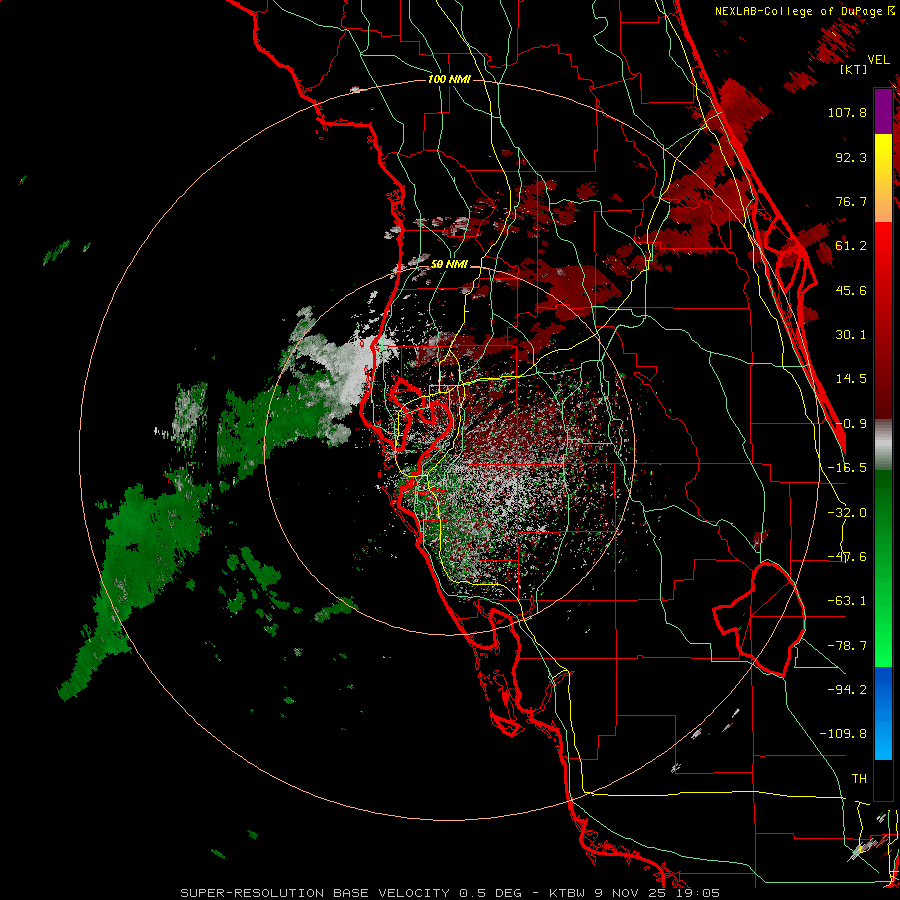Select the 14.5 value on velocity scale

click(851, 379)
